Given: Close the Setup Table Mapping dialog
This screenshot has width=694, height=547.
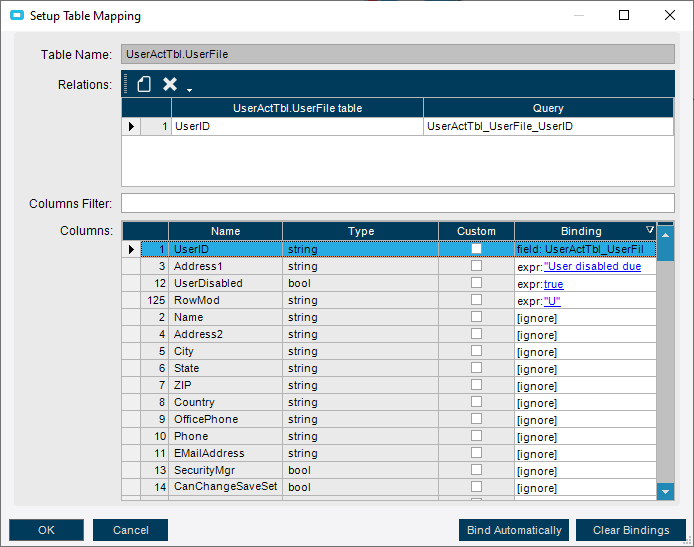Looking at the screenshot, I should pyautogui.click(x=670, y=15).
